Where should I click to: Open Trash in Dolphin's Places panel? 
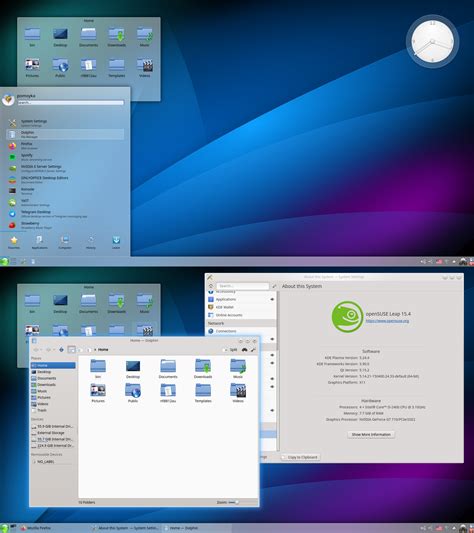pyautogui.click(x=53, y=410)
